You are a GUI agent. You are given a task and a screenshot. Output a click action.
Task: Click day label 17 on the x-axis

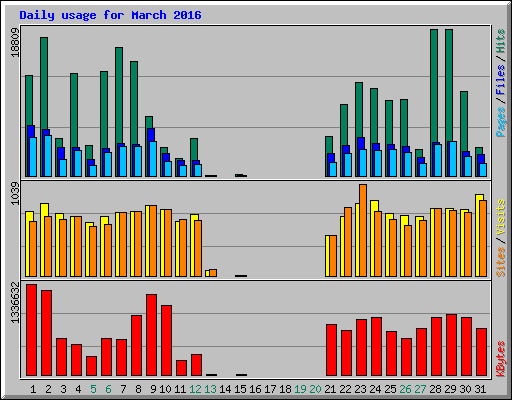point(270,389)
